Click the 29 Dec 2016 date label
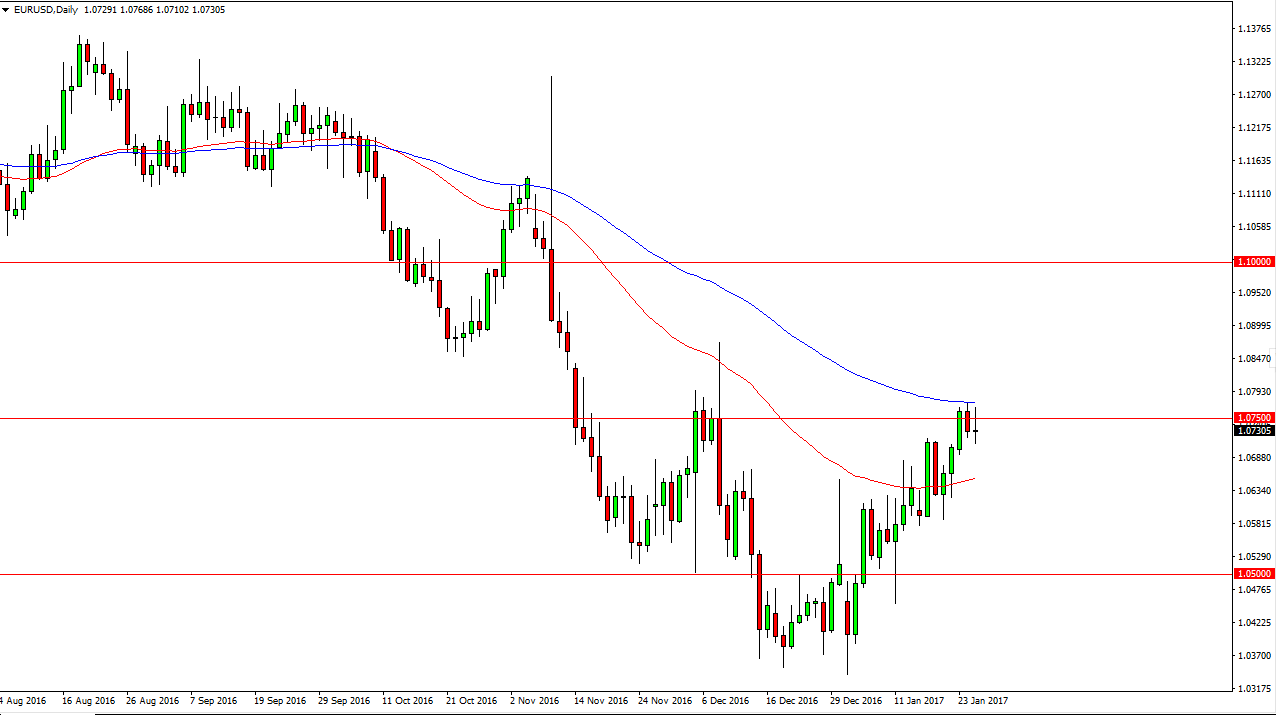This screenshot has width=1276, height=715. pyautogui.click(x=856, y=700)
